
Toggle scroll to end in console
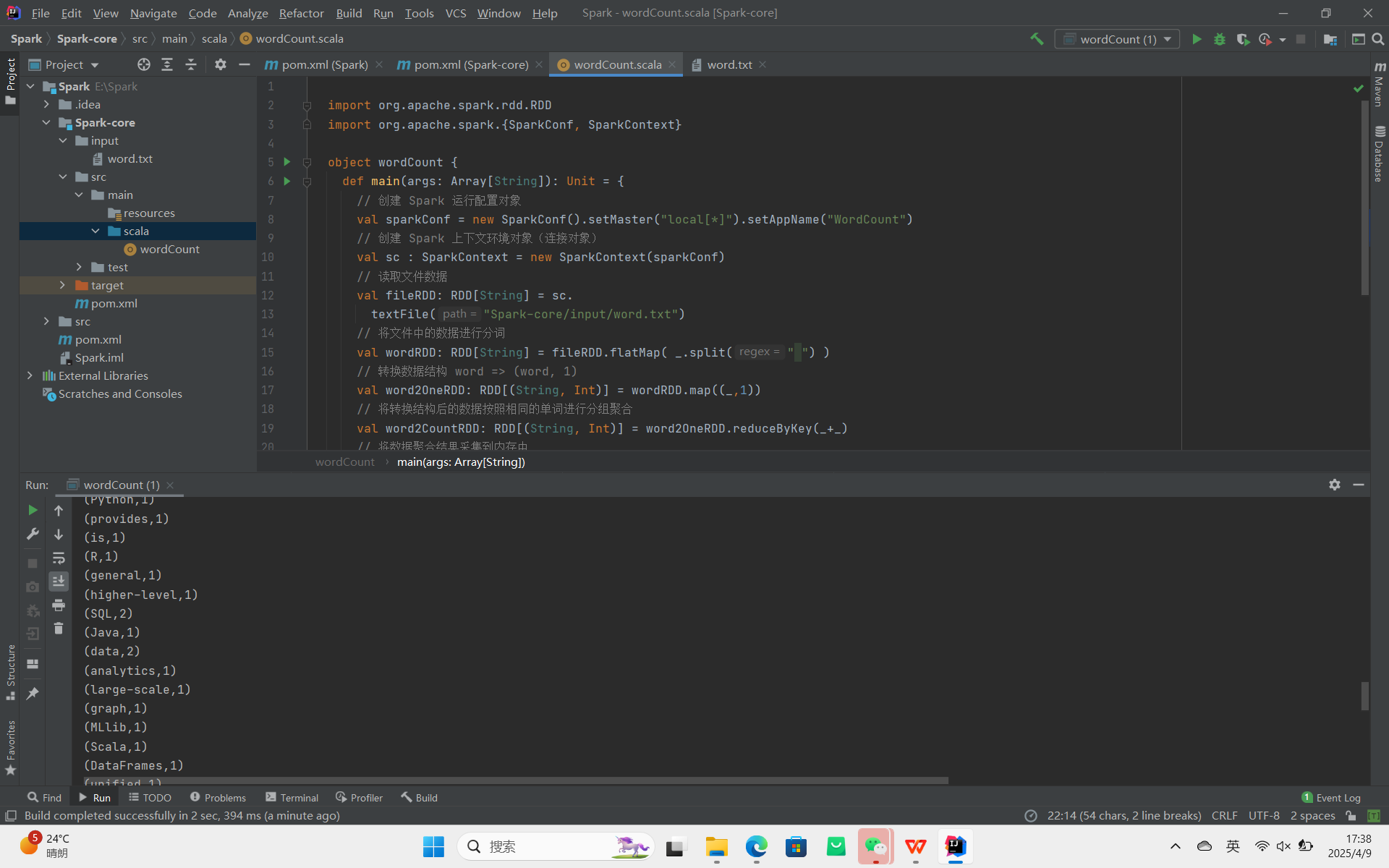pos(59,581)
